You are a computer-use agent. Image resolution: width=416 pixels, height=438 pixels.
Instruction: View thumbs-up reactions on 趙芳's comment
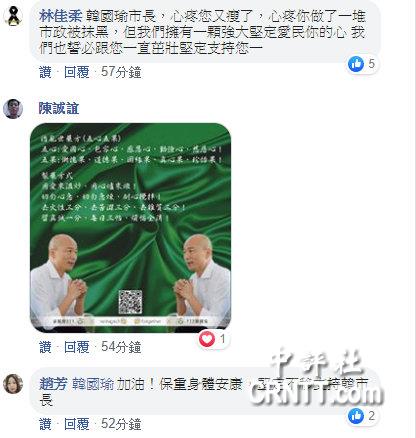[362, 416]
